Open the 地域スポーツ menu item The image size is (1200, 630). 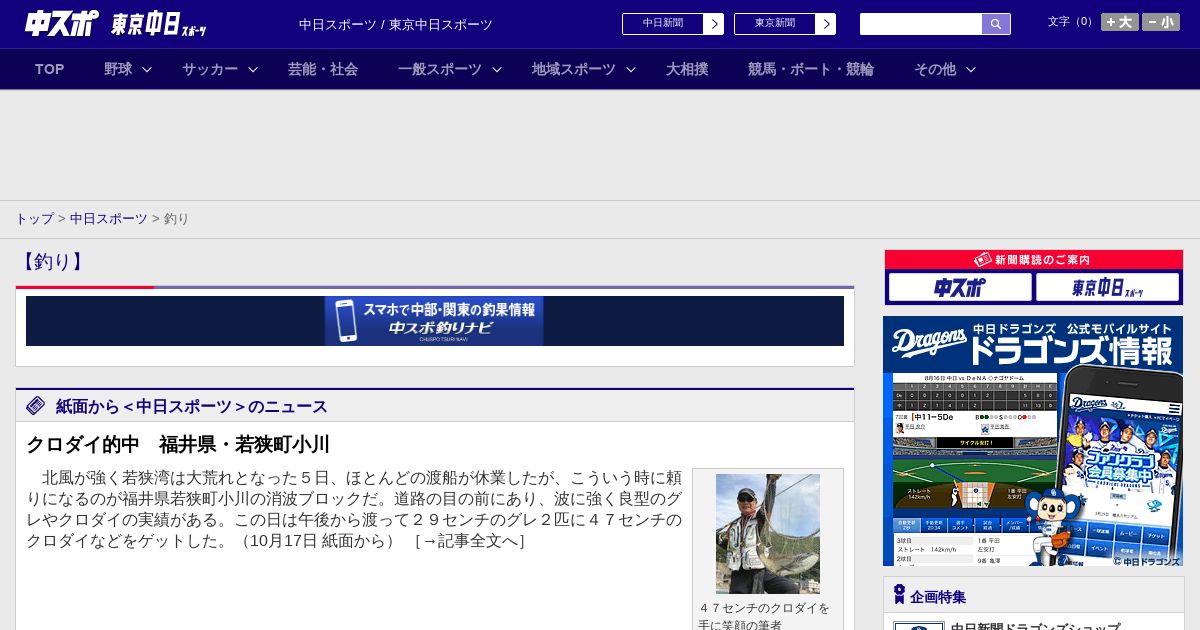pyautogui.click(x=574, y=69)
